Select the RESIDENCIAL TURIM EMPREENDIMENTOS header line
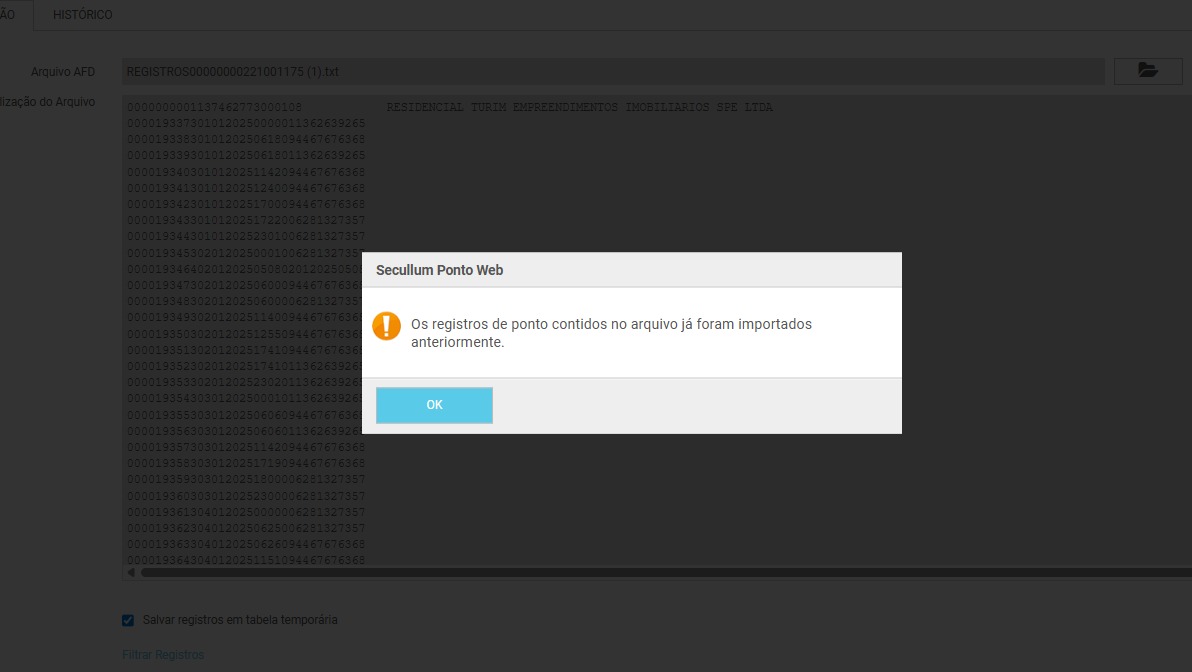1192x672 pixels. [x=450, y=107]
